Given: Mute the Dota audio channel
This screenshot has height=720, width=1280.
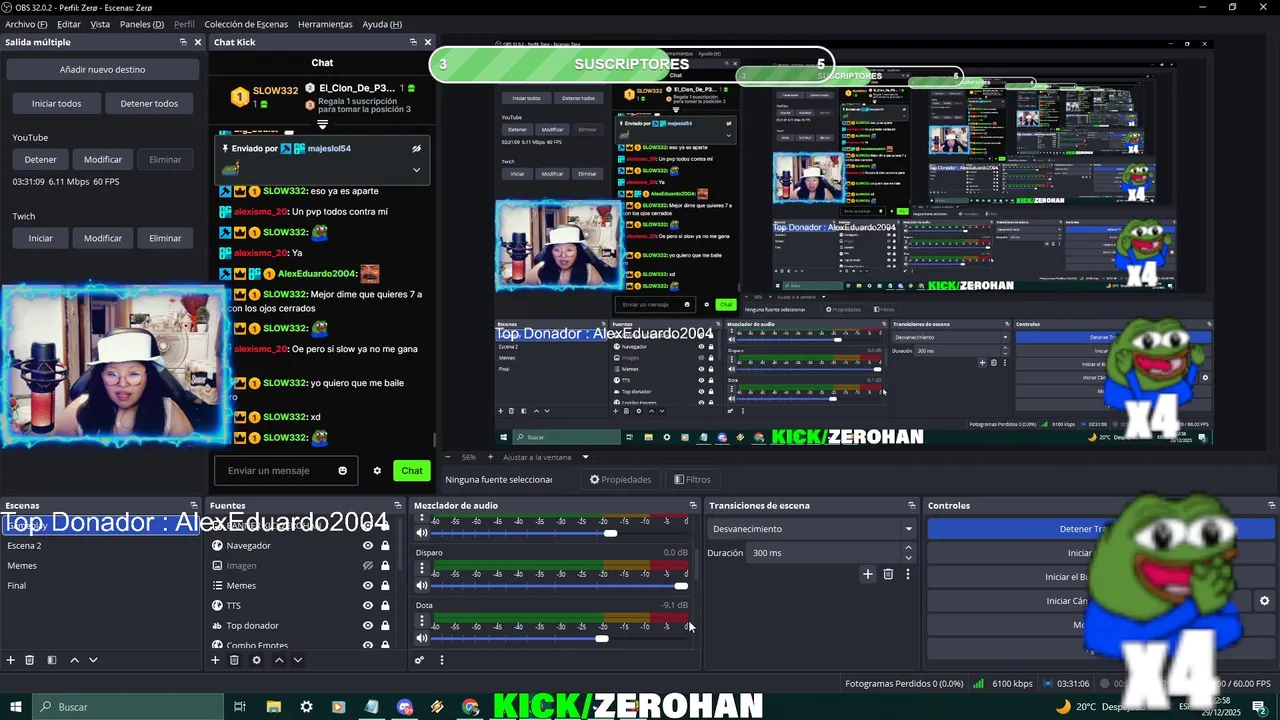Looking at the screenshot, I should (x=422, y=638).
